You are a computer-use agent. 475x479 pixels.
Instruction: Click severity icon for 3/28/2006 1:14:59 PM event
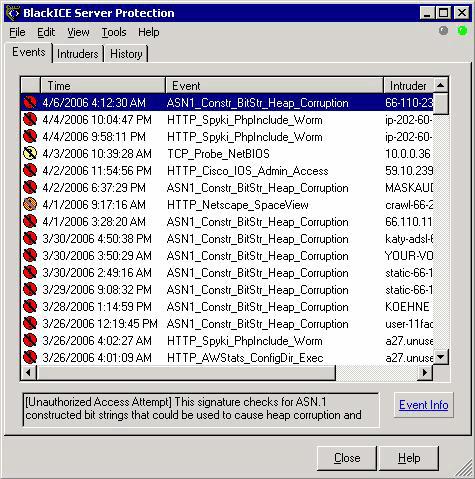(30, 306)
